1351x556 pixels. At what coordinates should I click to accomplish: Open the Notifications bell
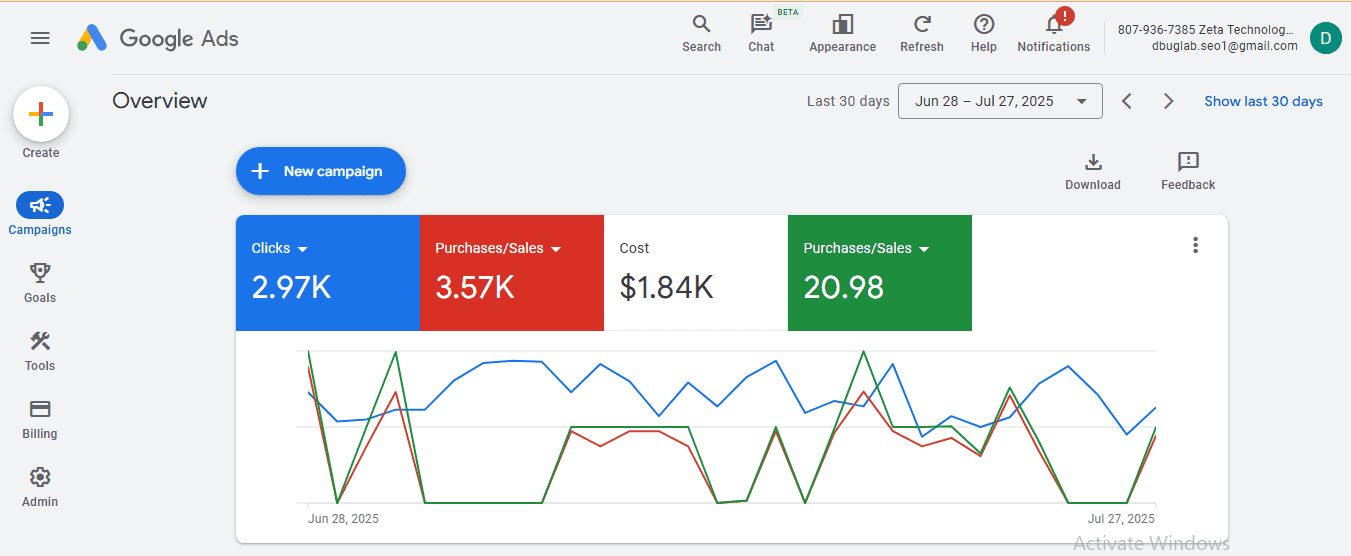1053,25
